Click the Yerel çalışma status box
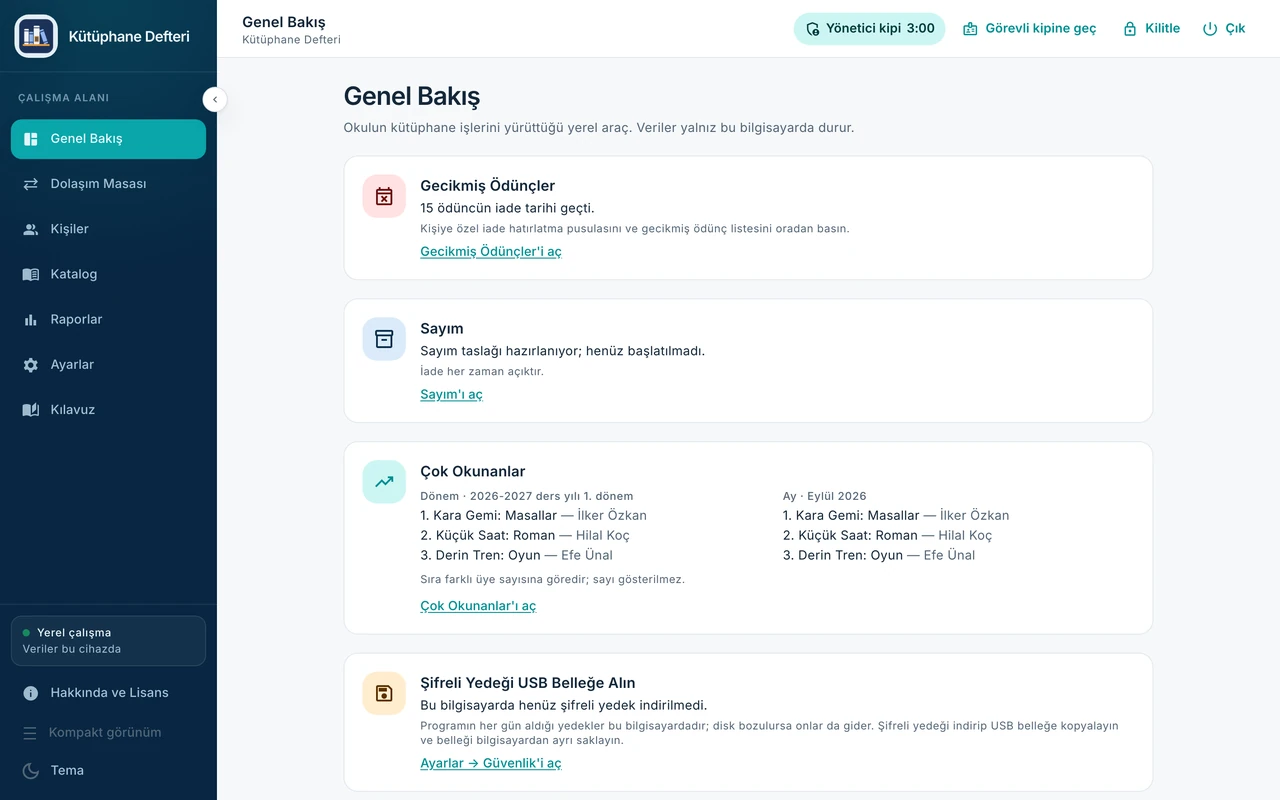The image size is (1280, 800). coord(108,641)
